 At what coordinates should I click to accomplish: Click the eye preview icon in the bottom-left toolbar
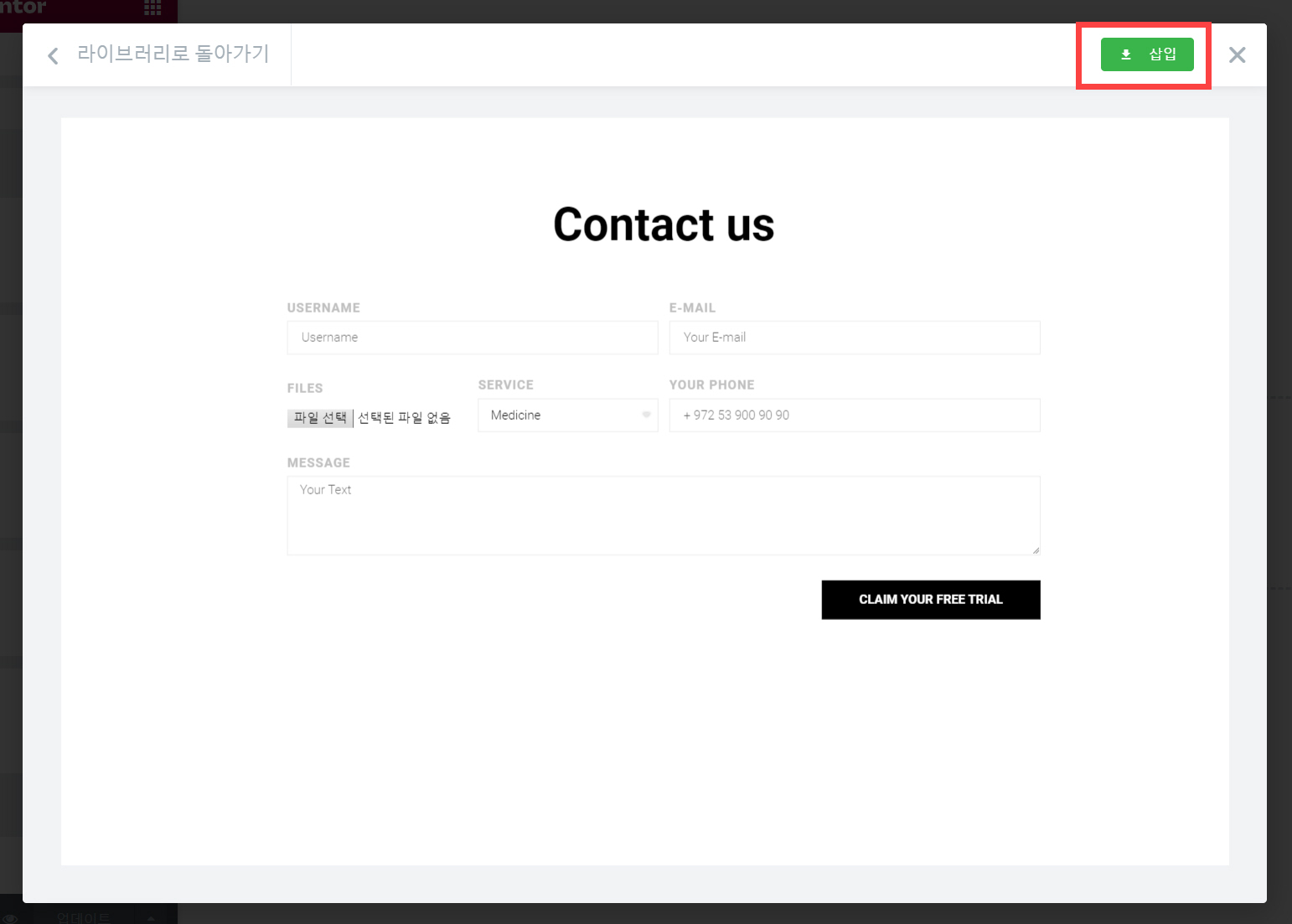click(x=10, y=918)
